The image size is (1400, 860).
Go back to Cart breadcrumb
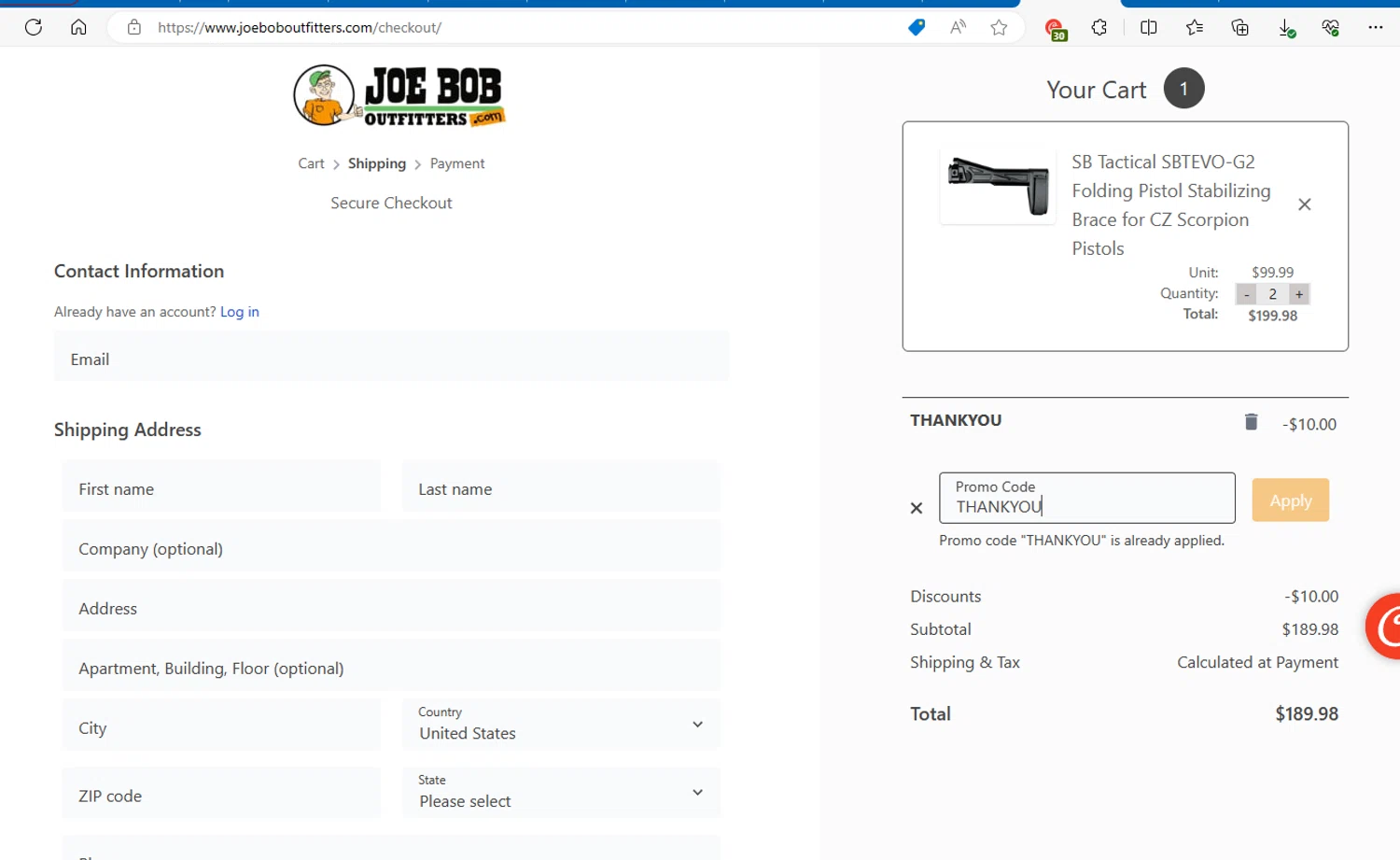coord(311,163)
